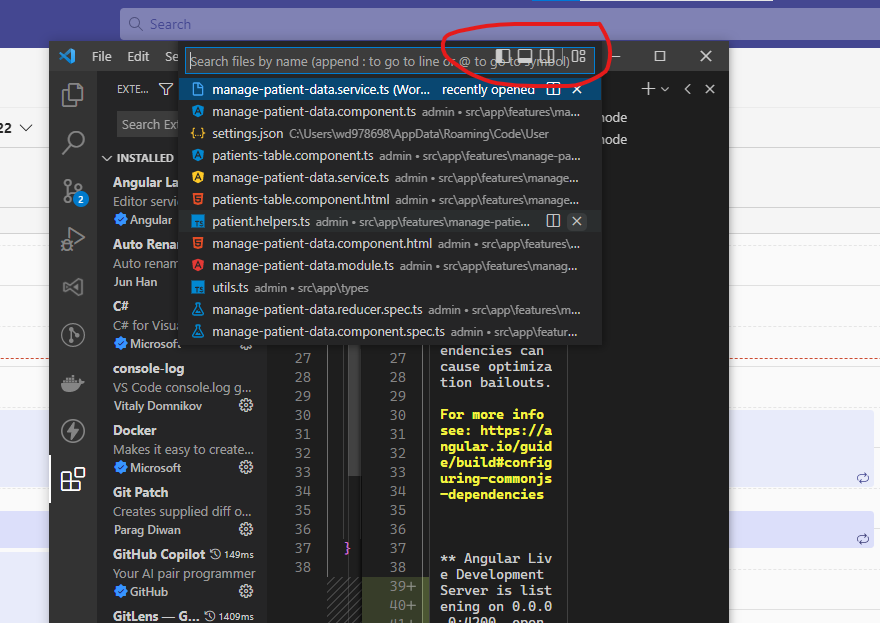This screenshot has height=623, width=880.
Task: Split editor with manage-patient-data.service.ts
Action: [553, 89]
